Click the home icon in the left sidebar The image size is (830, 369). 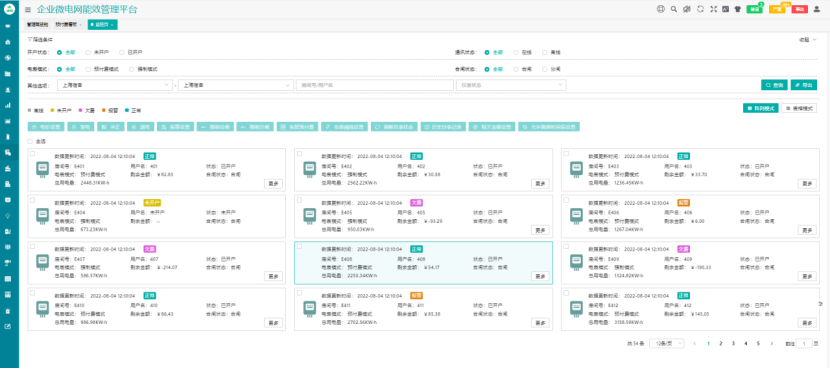7,42
